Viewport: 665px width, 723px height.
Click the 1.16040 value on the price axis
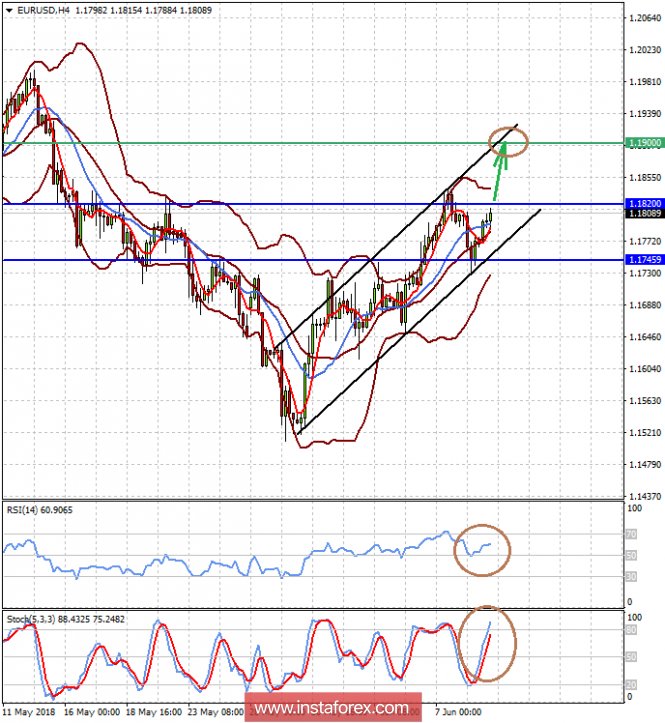(645, 369)
